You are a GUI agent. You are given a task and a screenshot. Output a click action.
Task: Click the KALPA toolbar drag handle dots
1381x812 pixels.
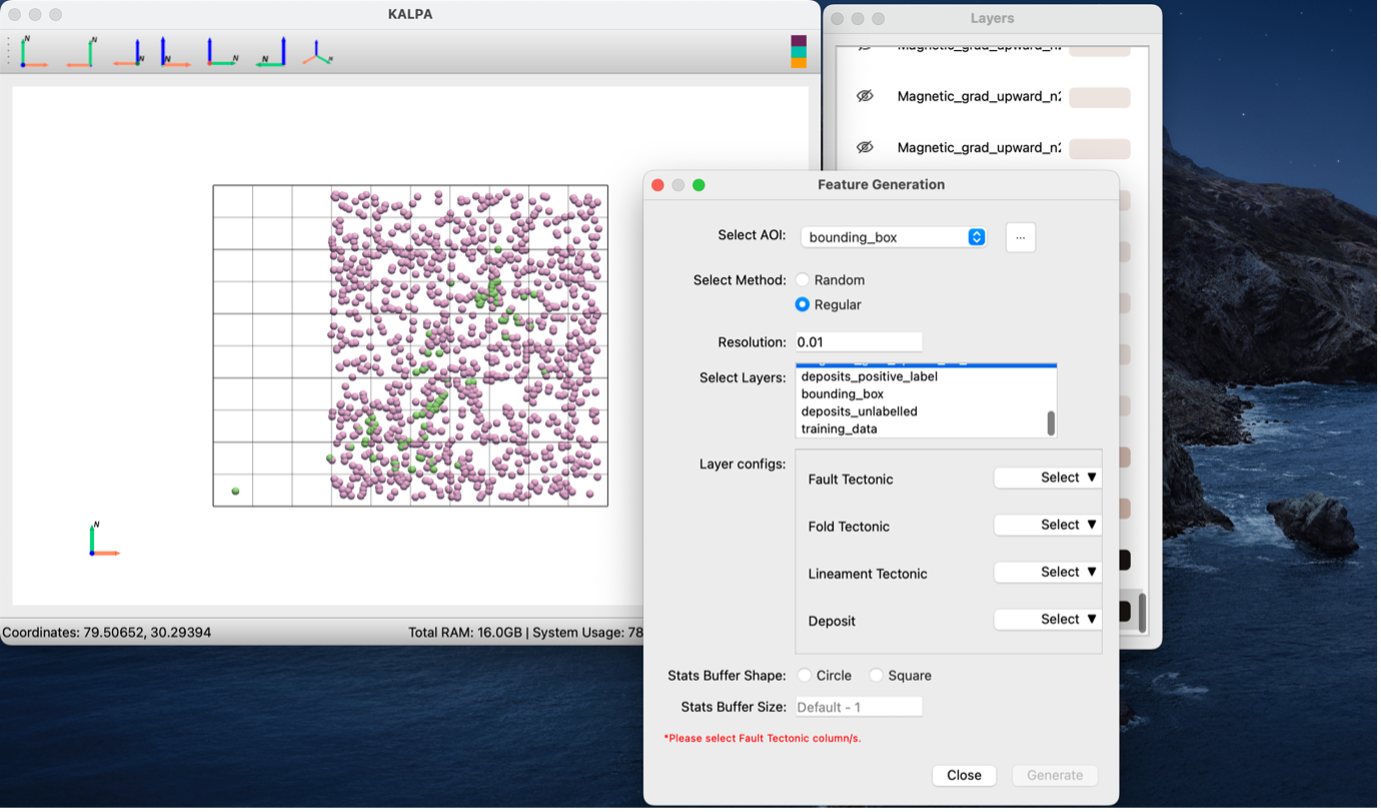click(x=9, y=52)
